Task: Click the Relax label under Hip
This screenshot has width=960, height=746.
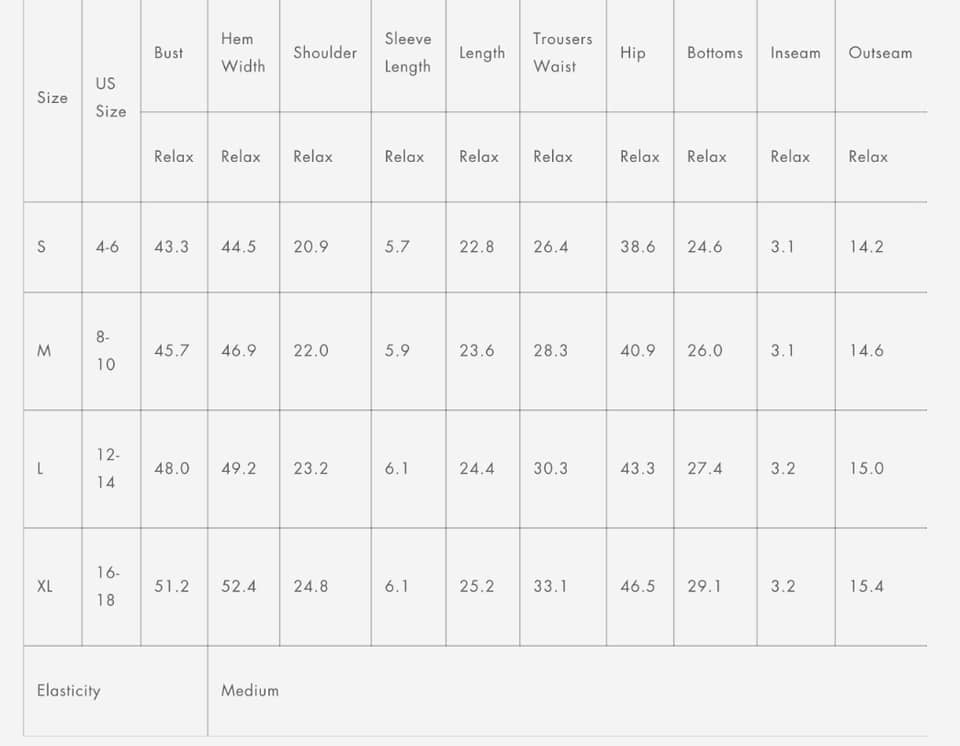Action: click(639, 157)
